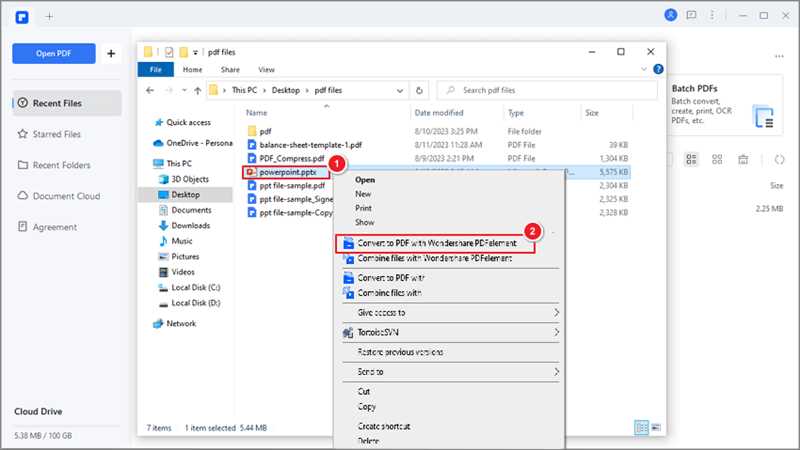The height and width of the screenshot is (450, 800).
Task: Open the Home ribbon tab
Action: pyautogui.click(x=192, y=69)
